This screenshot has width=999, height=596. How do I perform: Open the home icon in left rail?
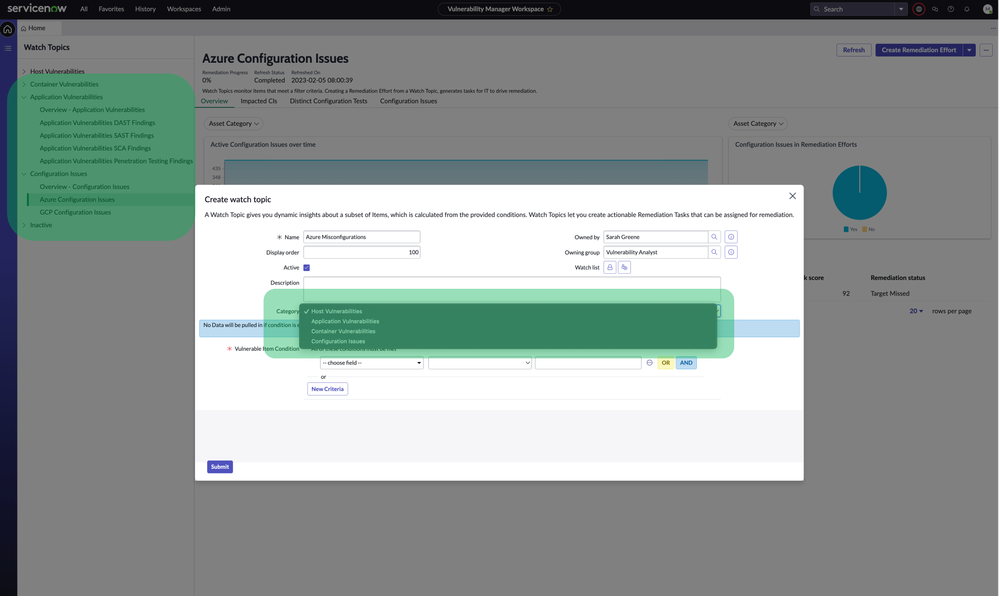click(8, 29)
